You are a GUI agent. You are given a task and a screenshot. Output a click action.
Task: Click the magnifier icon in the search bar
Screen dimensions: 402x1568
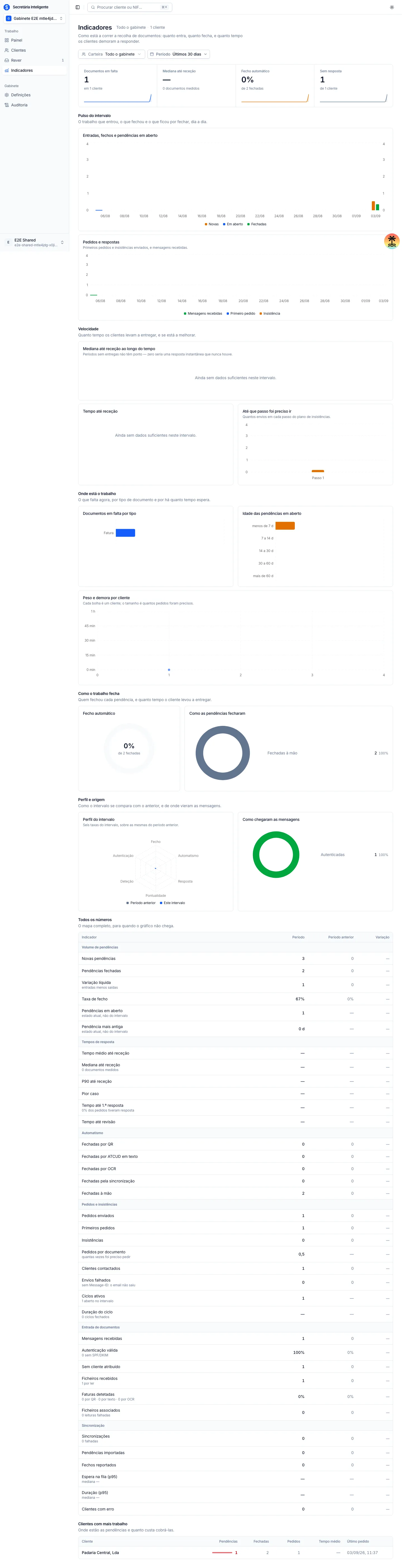pyautogui.click(x=93, y=7)
